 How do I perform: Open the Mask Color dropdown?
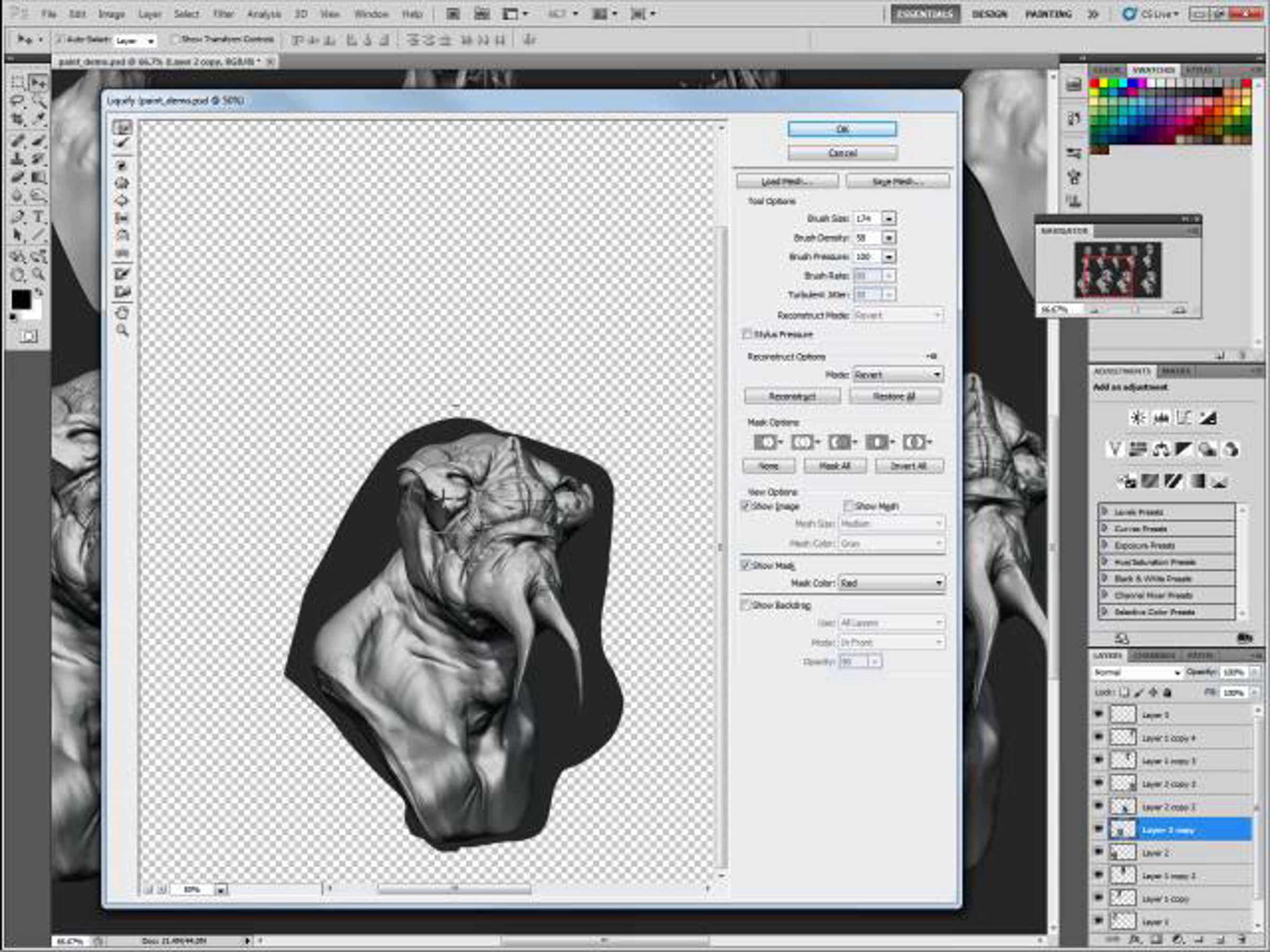(x=892, y=583)
